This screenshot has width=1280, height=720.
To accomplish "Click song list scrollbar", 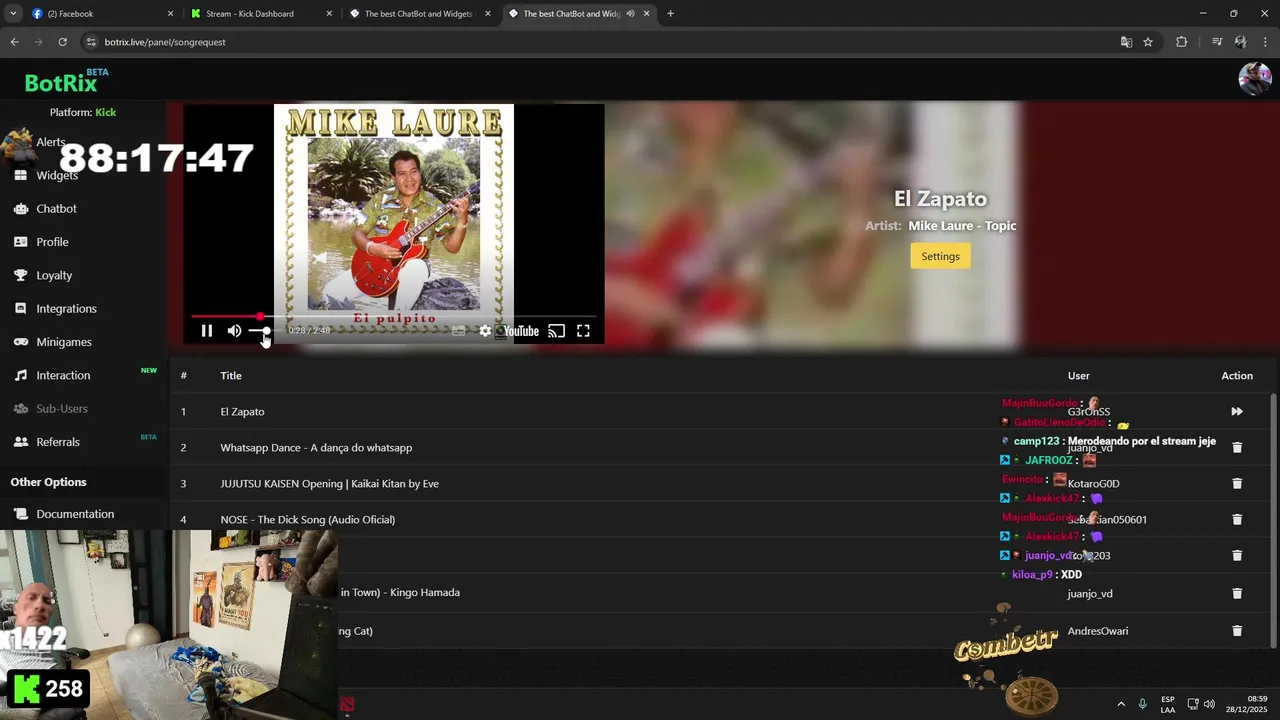I will pos(1273,520).
